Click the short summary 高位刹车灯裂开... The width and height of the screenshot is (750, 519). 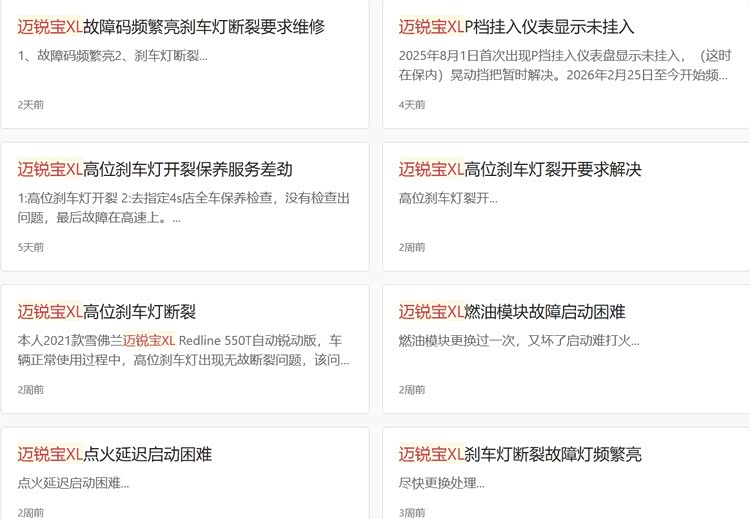point(447,198)
